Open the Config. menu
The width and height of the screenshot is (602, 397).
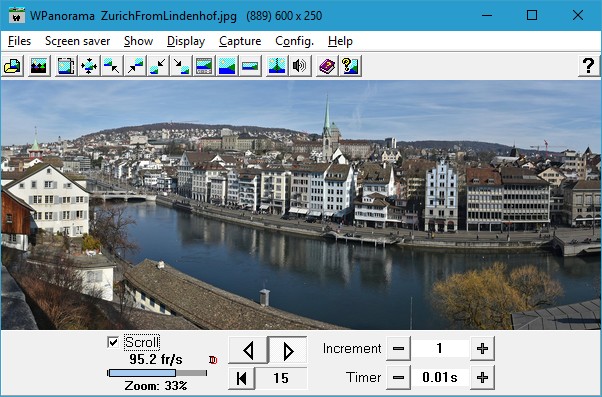[294, 41]
